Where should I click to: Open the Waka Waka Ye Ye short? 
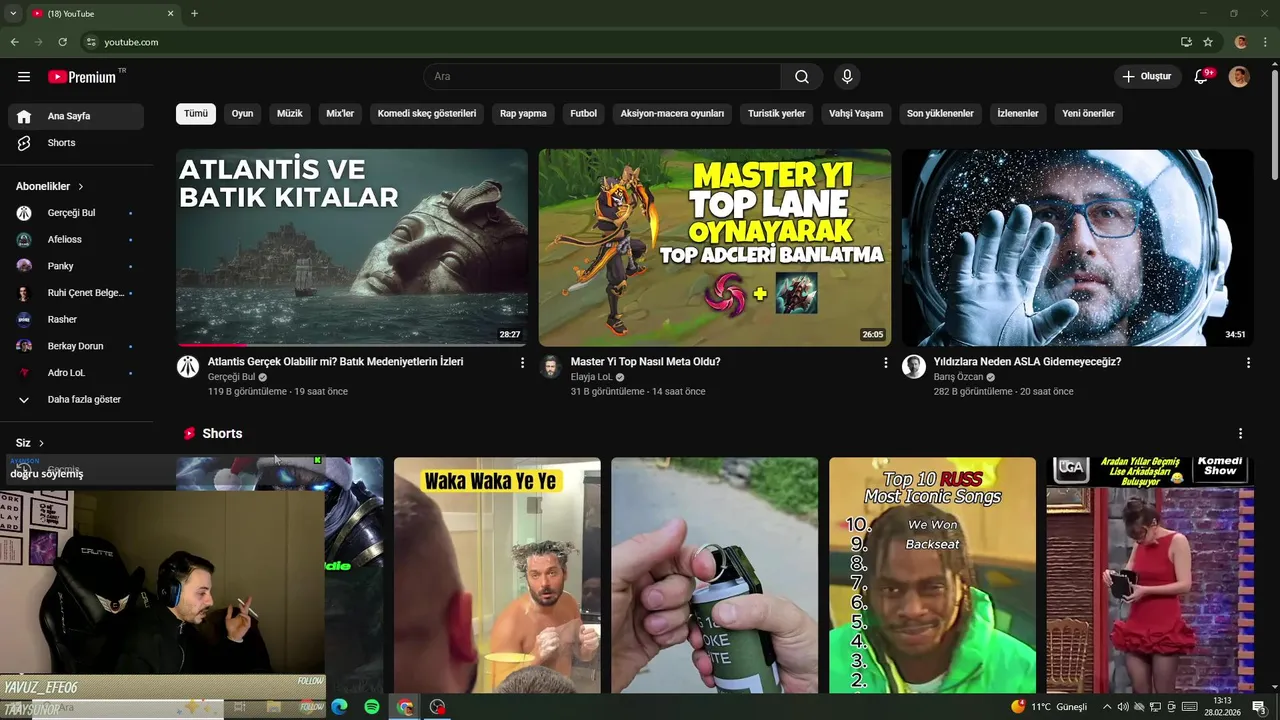tap(497, 576)
